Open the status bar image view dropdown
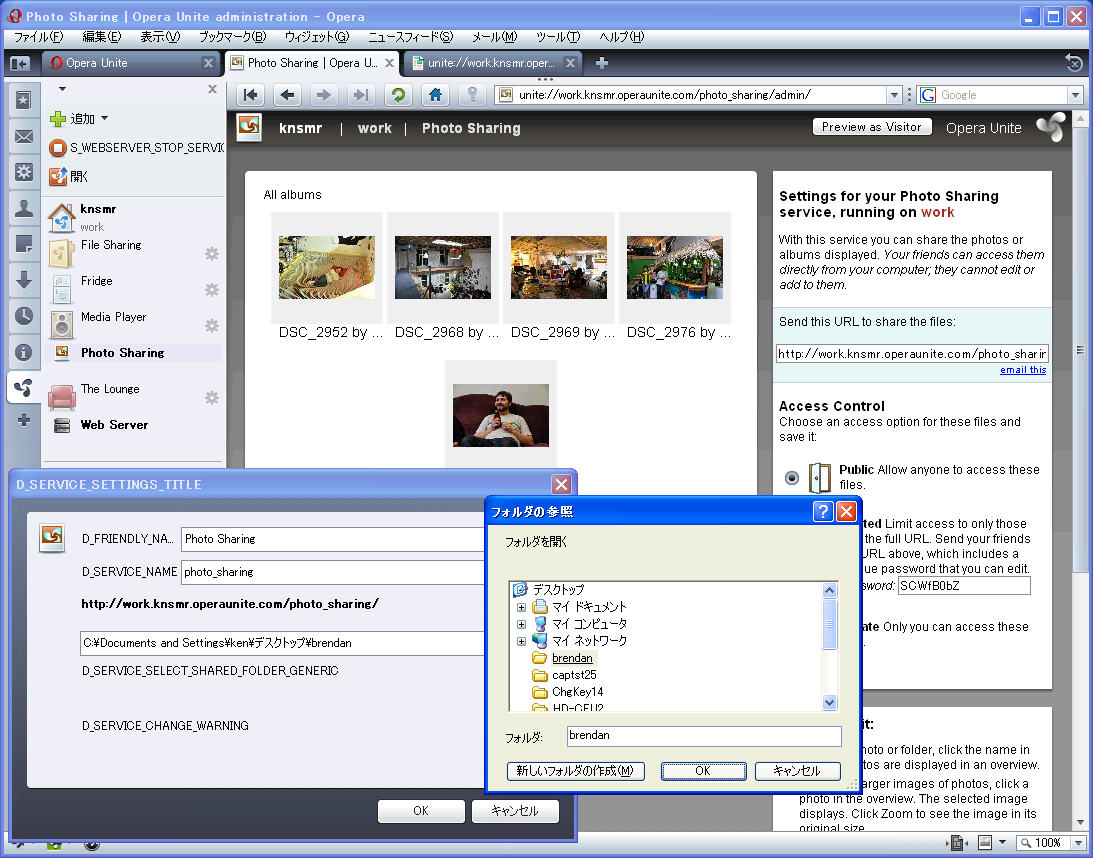Image resolution: width=1093 pixels, height=858 pixels. pyautogui.click(x=1002, y=843)
